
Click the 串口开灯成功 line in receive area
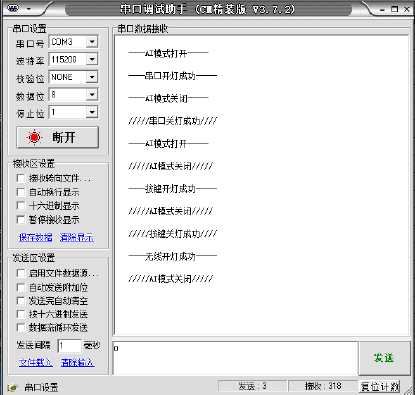pyautogui.click(x=173, y=76)
